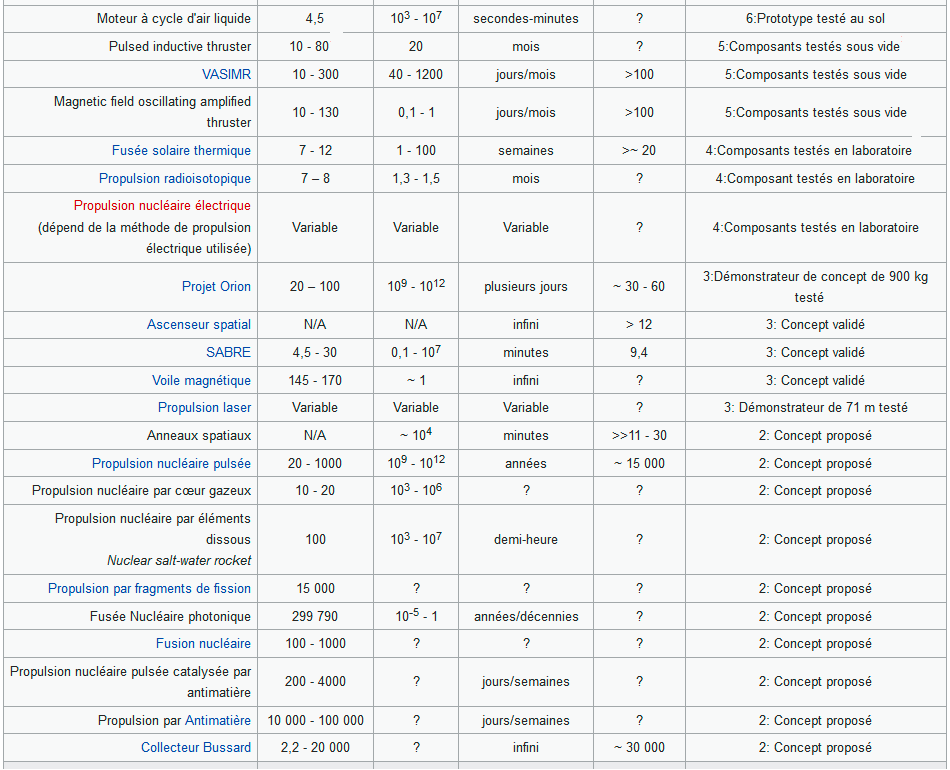
Task: Follow the Ascenseur spatial link
Action: (199, 325)
